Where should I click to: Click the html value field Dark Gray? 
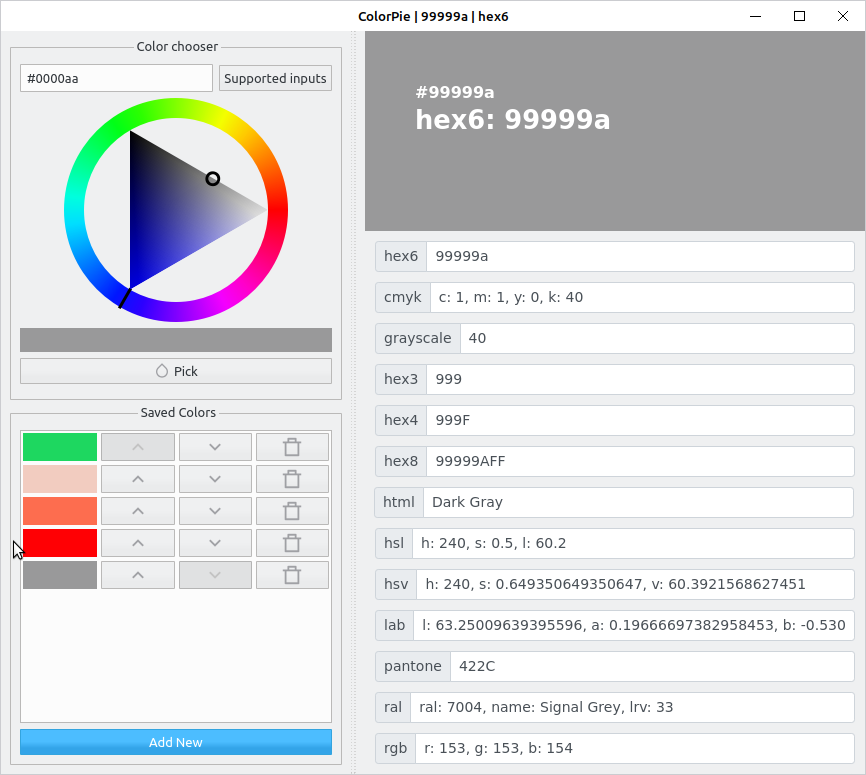[x=638, y=502]
